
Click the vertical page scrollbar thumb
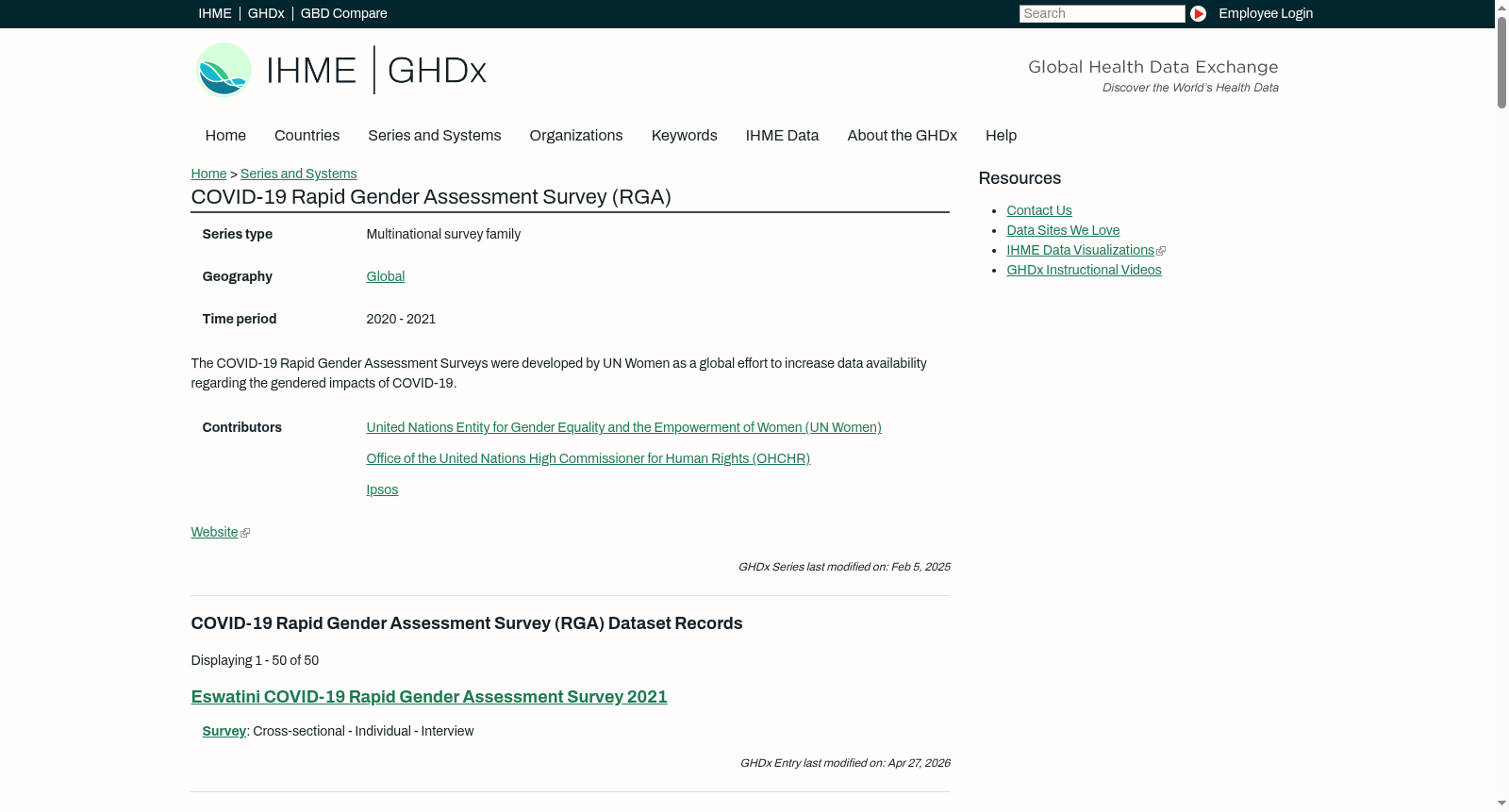pyautogui.click(x=1501, y=61)
